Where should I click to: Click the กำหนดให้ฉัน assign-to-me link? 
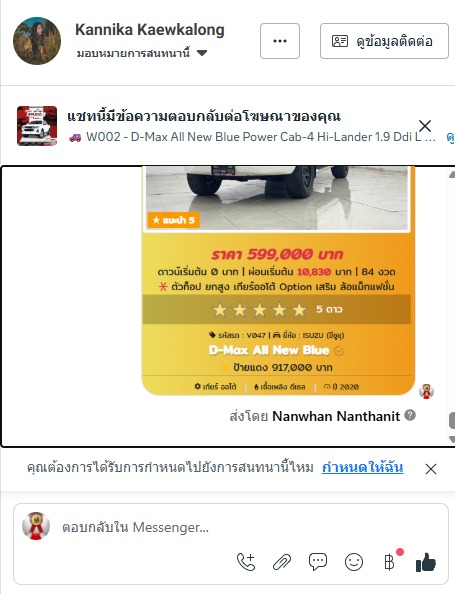click(362, 467)
